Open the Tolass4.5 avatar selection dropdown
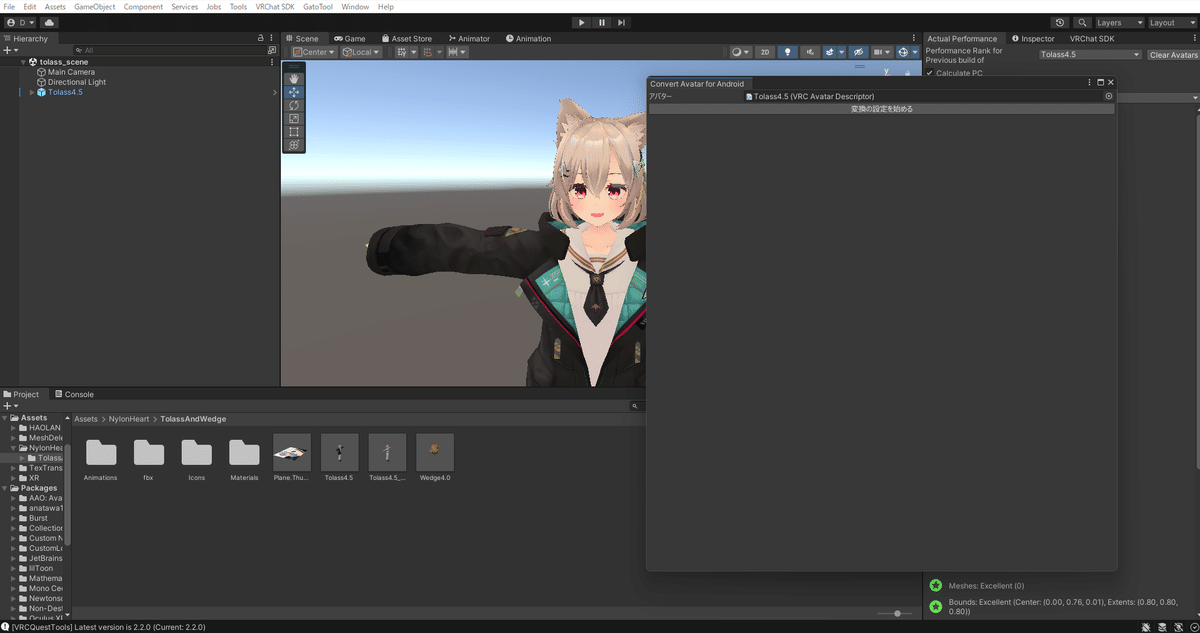1200x633 pixels. [x=1090, y=54]
